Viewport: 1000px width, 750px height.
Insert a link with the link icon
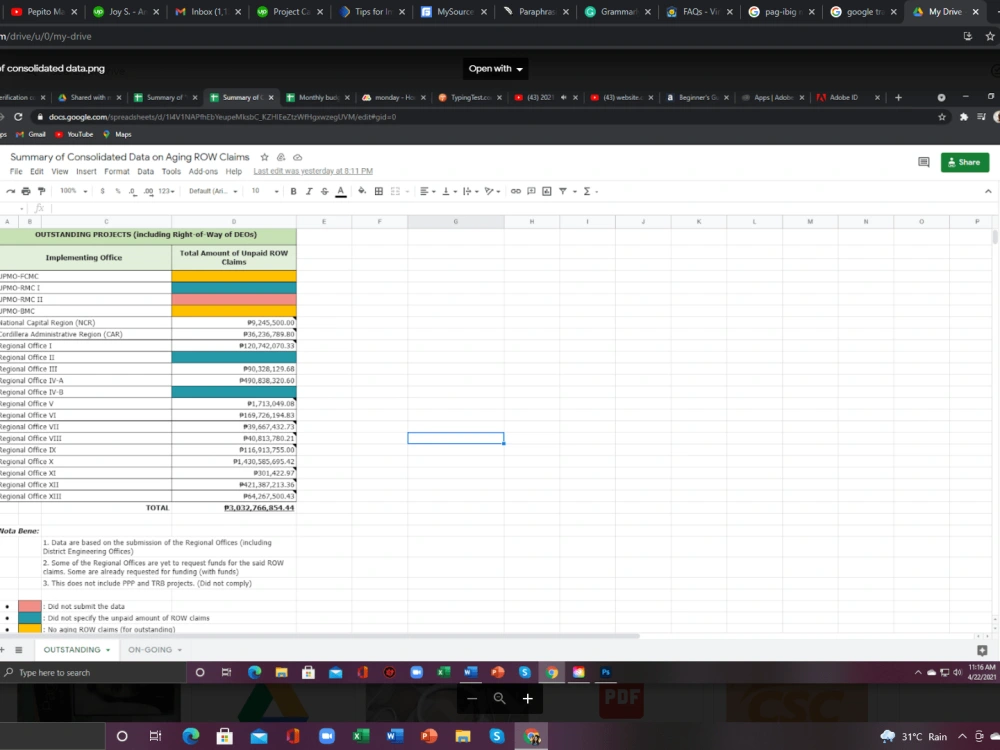(515, 191)
